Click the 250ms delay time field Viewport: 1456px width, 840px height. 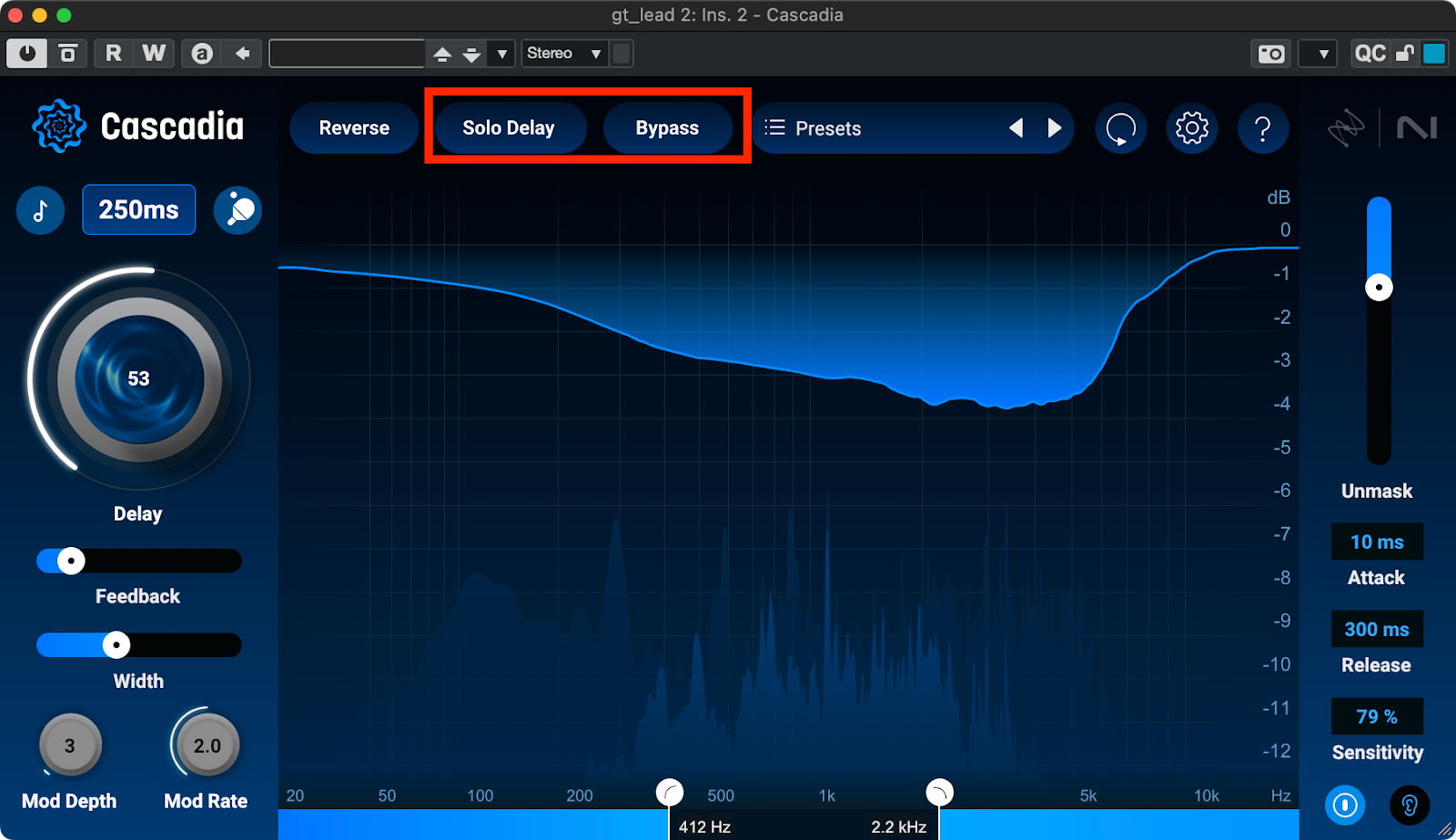point(139,209)
